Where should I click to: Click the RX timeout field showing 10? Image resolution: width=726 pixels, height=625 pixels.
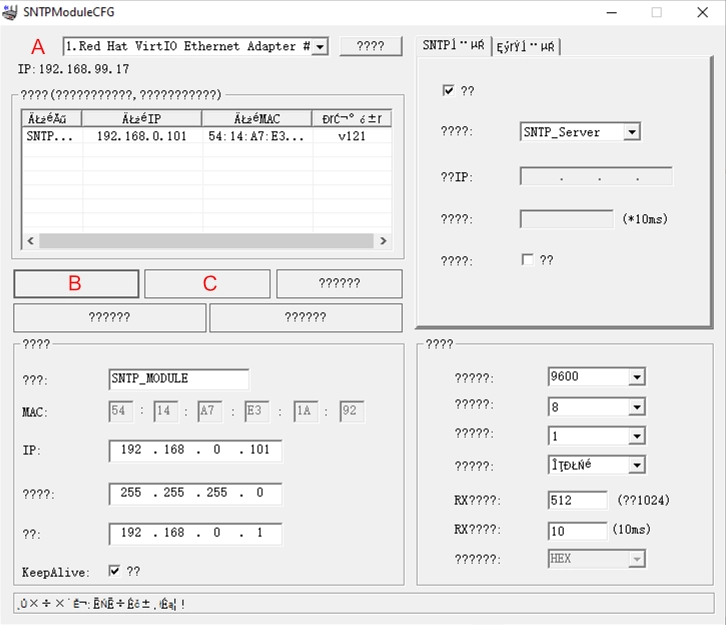coord(577,531)
